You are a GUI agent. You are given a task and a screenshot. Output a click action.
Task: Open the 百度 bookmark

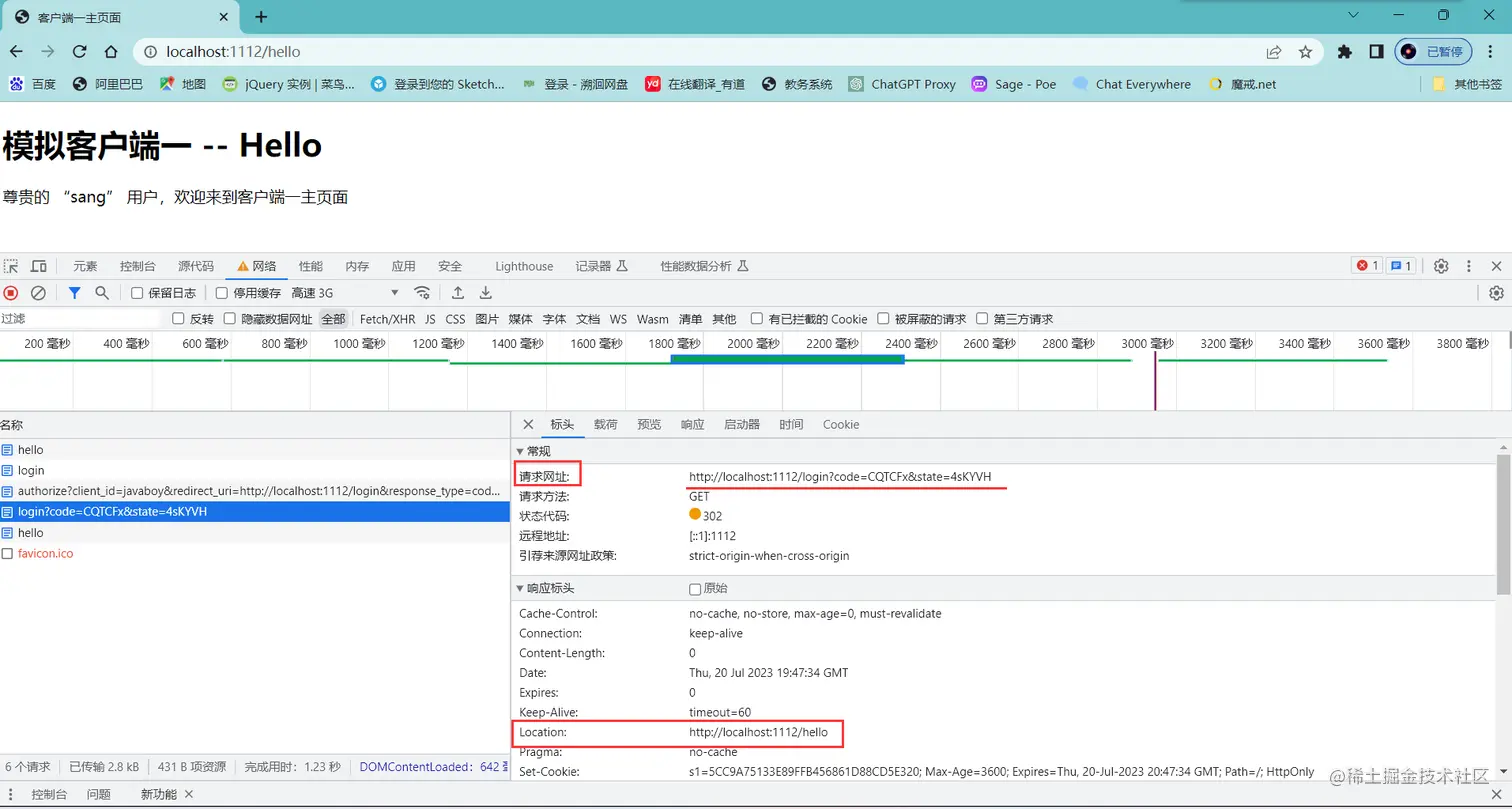33,85
